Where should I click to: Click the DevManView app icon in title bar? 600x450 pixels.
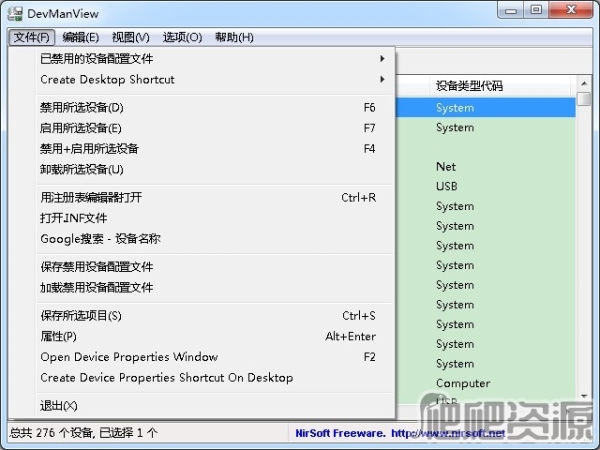15,11
